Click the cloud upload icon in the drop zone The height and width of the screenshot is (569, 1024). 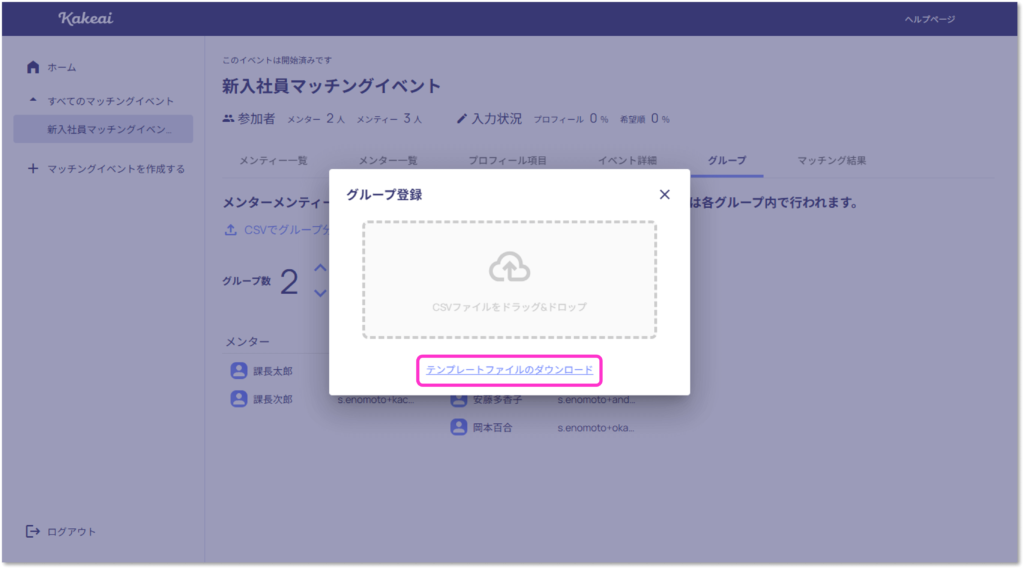(x=509, y=267)
